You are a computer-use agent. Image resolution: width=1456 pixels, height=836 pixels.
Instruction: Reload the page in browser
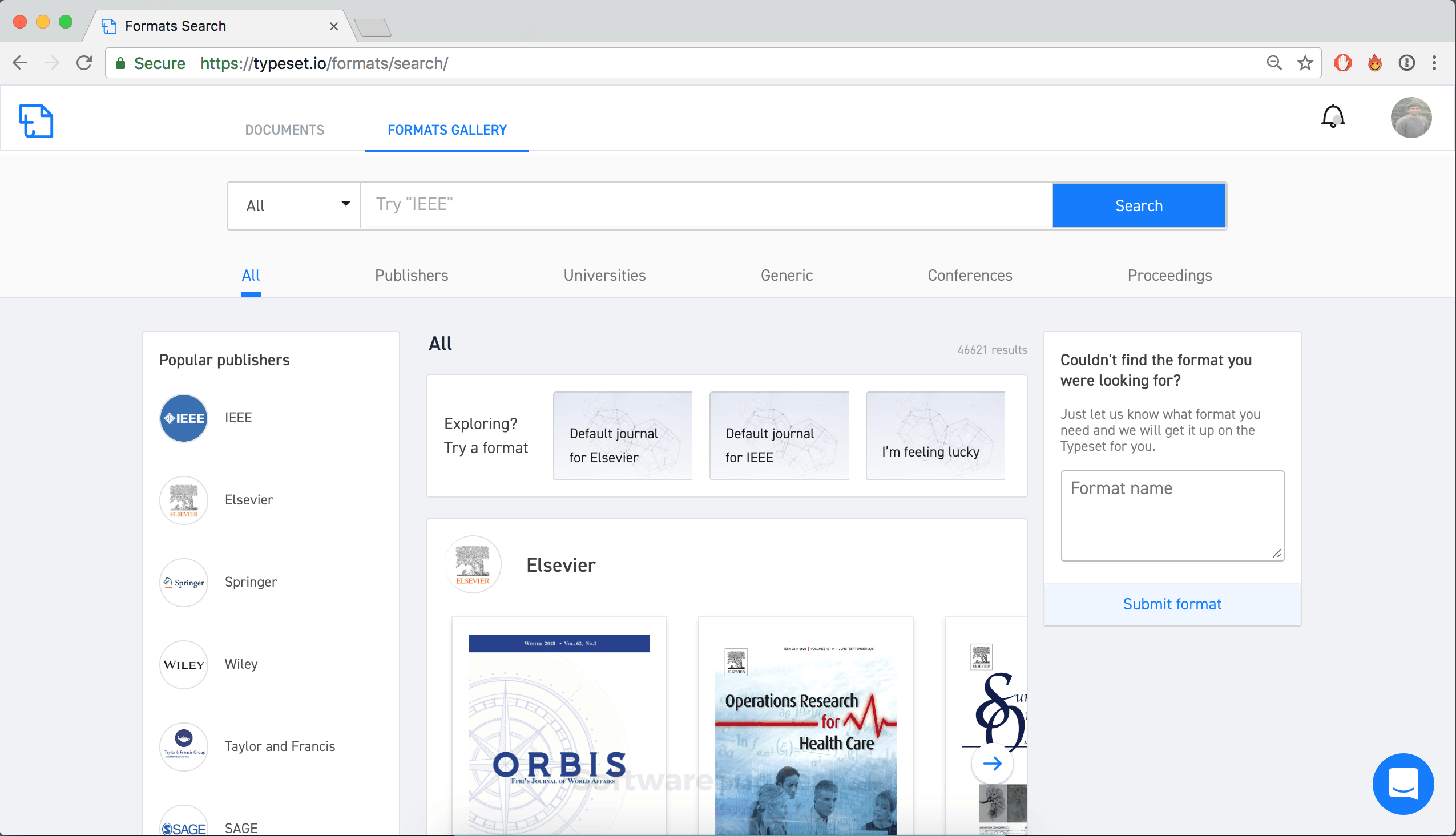[x=84, y=63]
